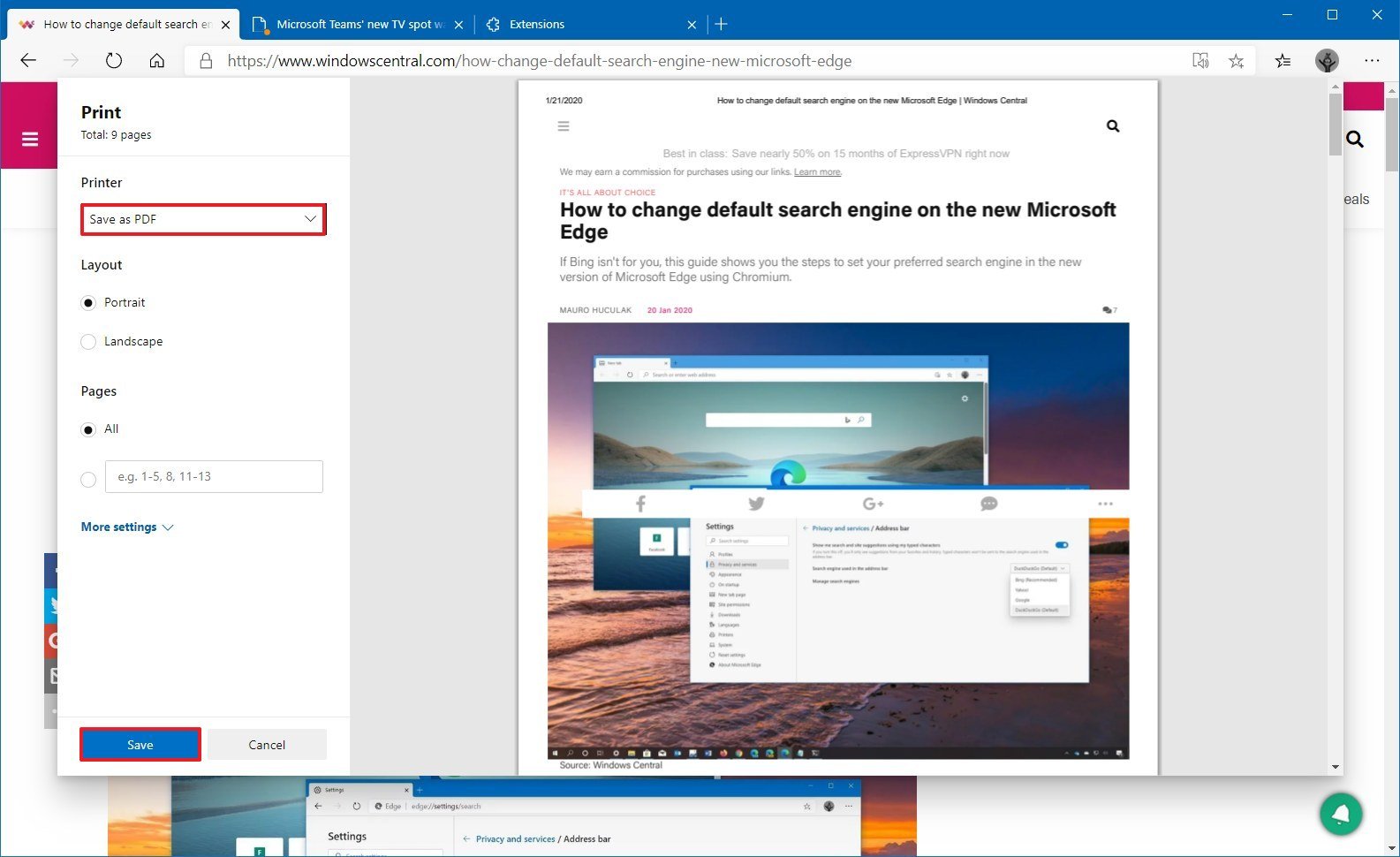This screenshot has width=1400, height=857.
Task: Click the G+ icon in the preview share bar
Action: 873,504
